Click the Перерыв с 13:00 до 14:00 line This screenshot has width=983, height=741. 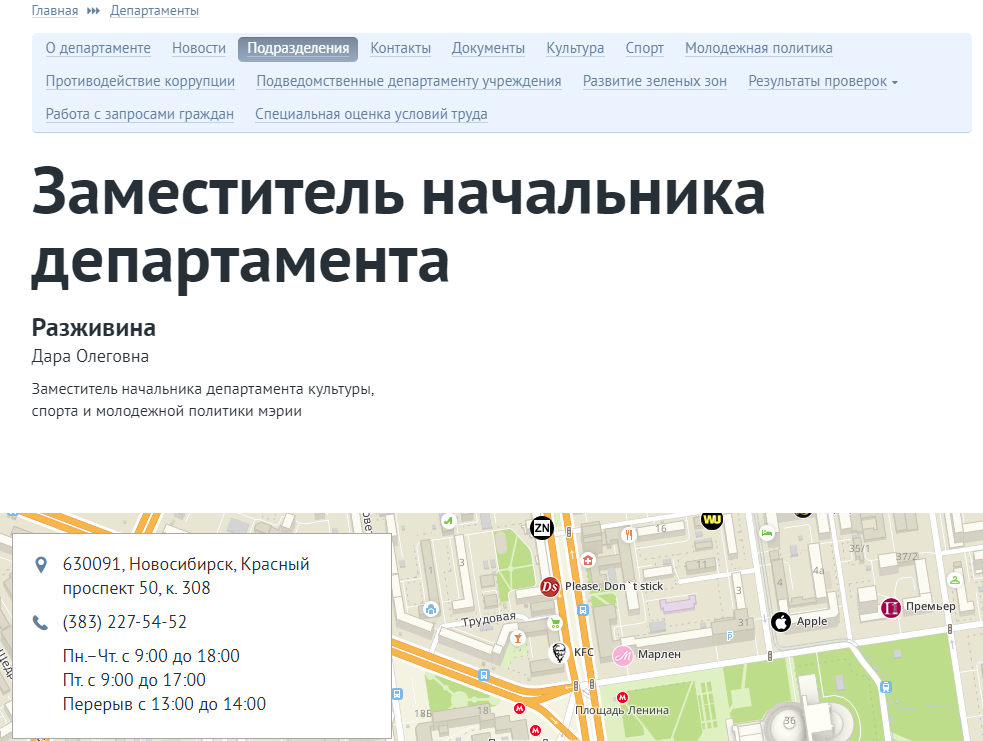164,704
